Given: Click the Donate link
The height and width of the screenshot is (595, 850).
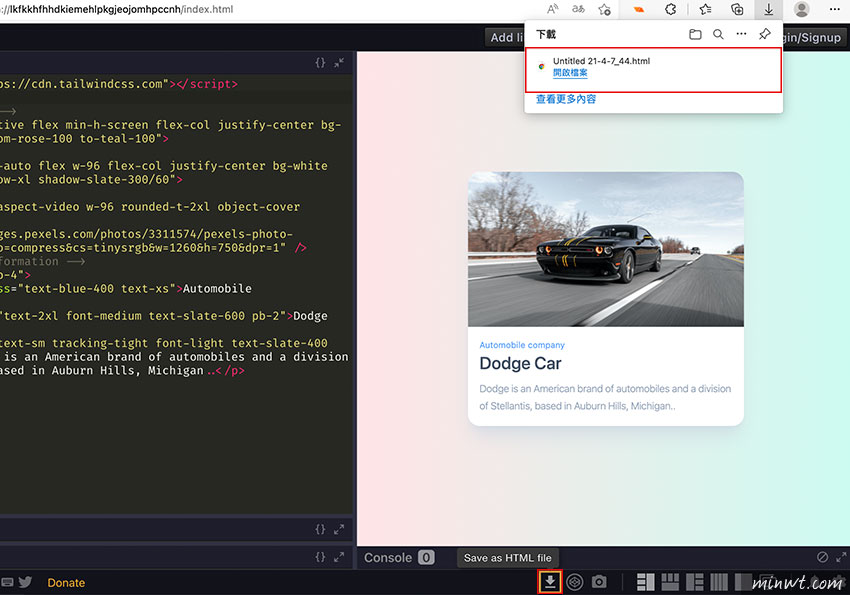Looking at the screenshot, I should pyautogui.click(x=66, y=583).
